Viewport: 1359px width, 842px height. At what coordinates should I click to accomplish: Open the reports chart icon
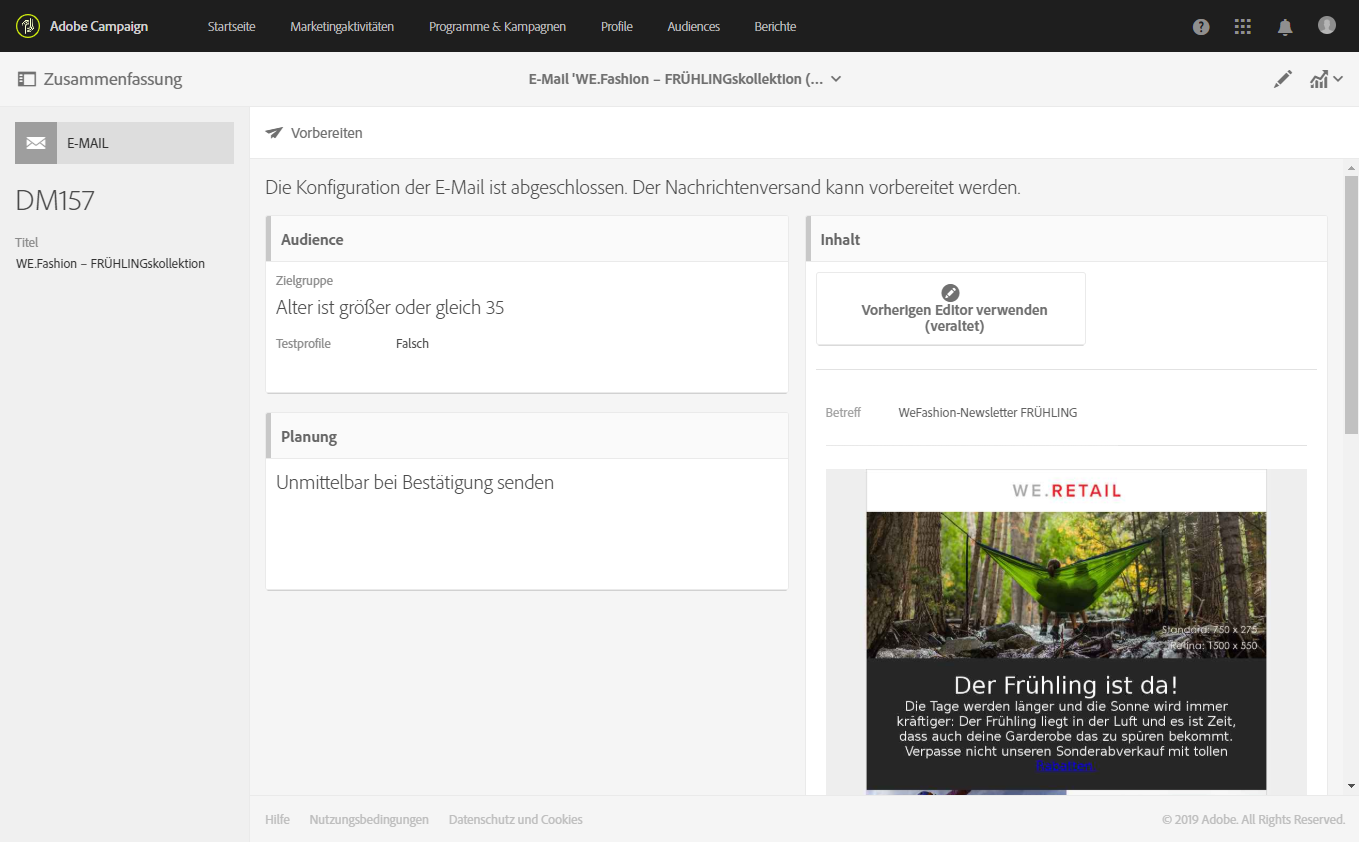pos(1319,79)
